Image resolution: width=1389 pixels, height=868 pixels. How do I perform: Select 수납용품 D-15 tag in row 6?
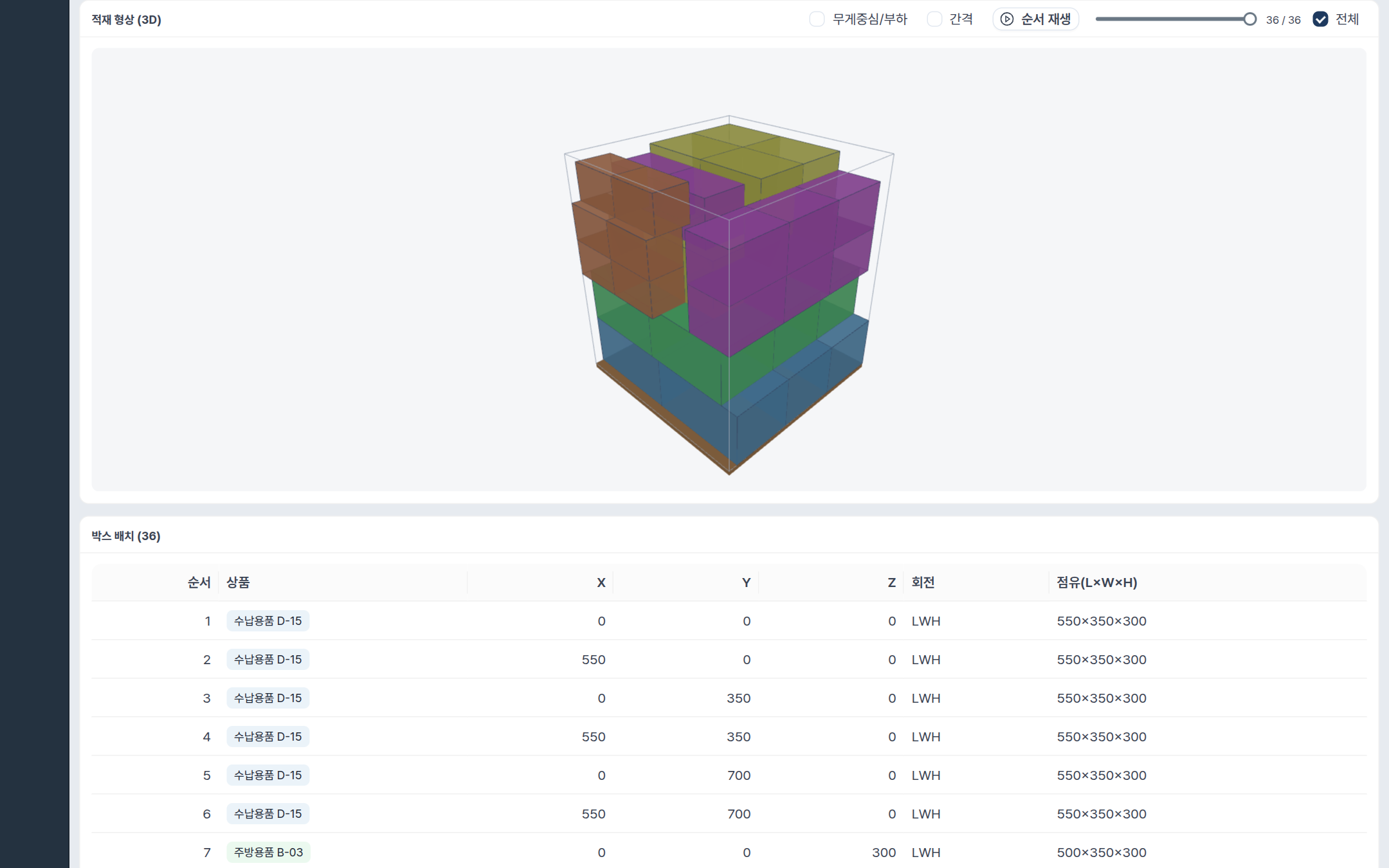coord(268,814)
